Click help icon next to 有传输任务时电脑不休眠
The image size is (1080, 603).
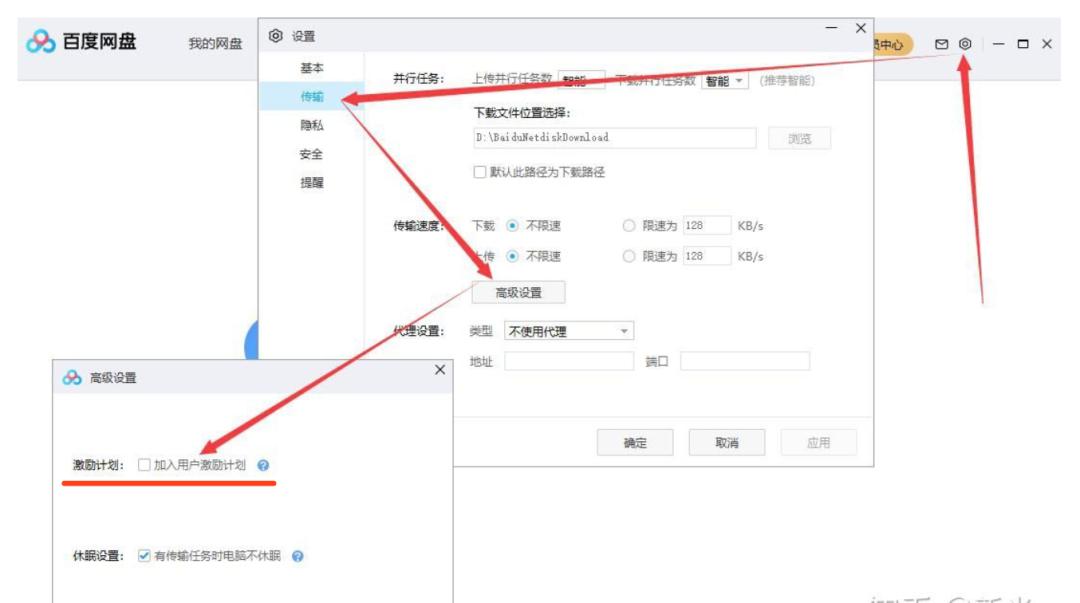[298, 556]
